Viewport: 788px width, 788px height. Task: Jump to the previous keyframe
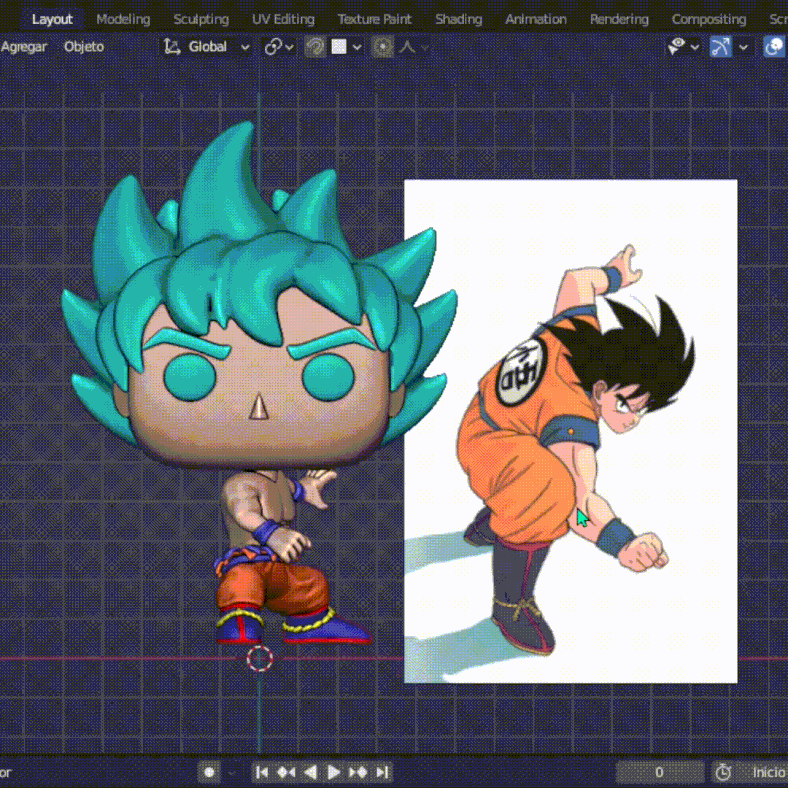click(286, 772)
